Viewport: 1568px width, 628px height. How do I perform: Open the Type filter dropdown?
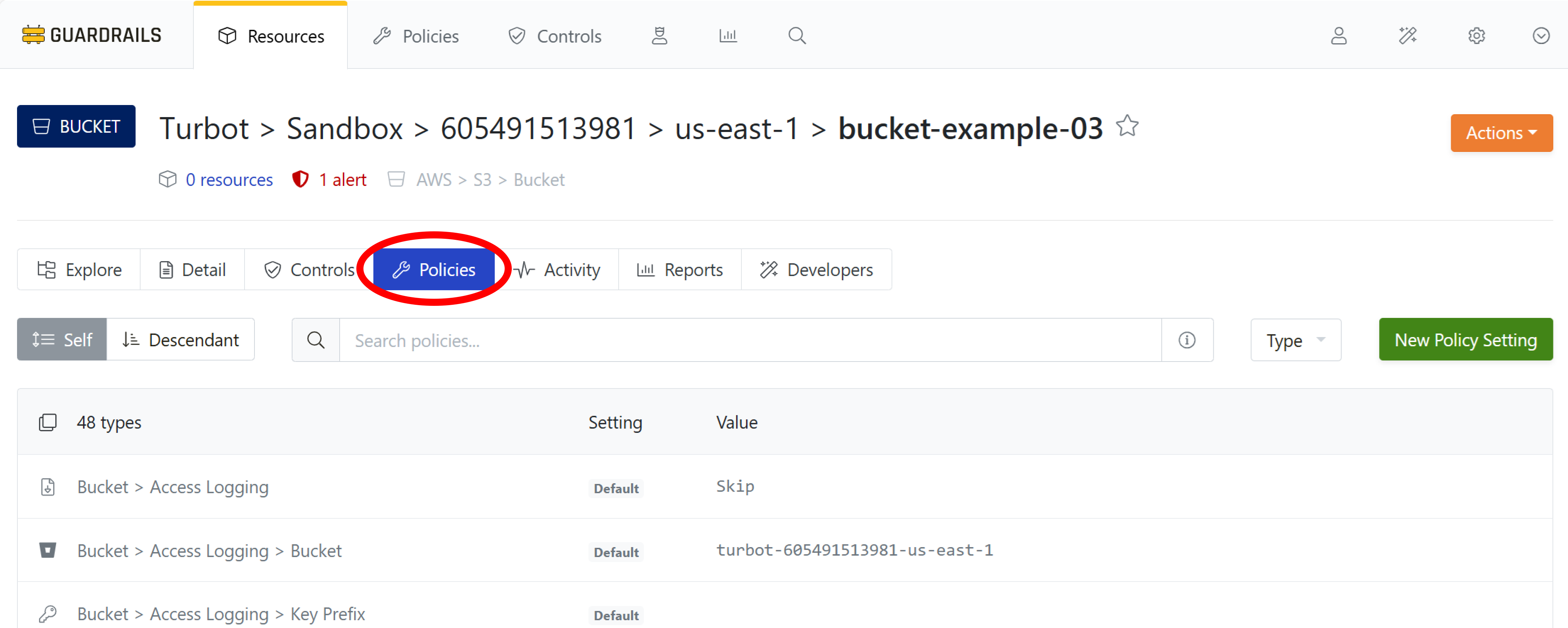(x=1295, y=340)
